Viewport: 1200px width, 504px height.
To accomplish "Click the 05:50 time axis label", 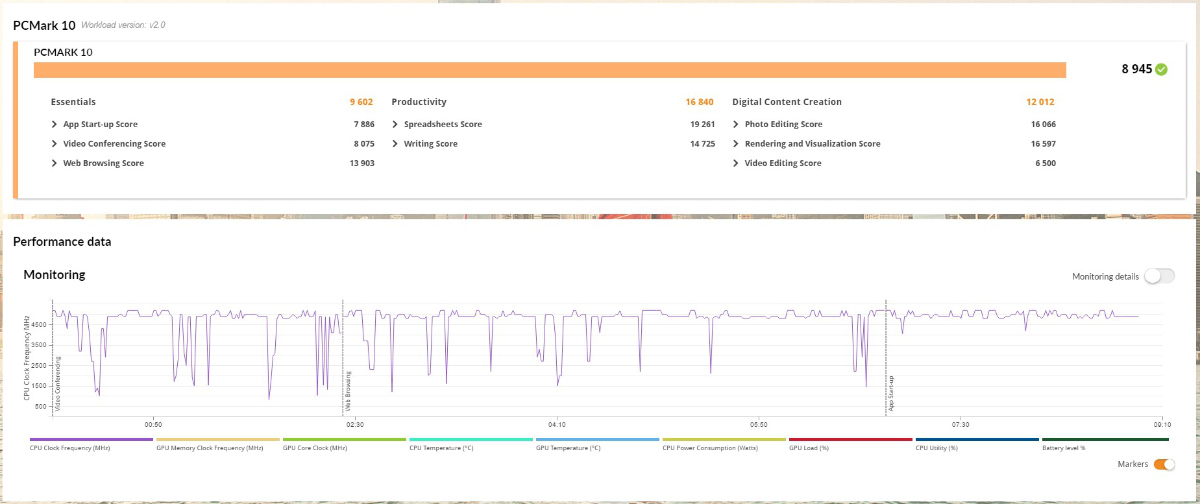I will (758, 423).
